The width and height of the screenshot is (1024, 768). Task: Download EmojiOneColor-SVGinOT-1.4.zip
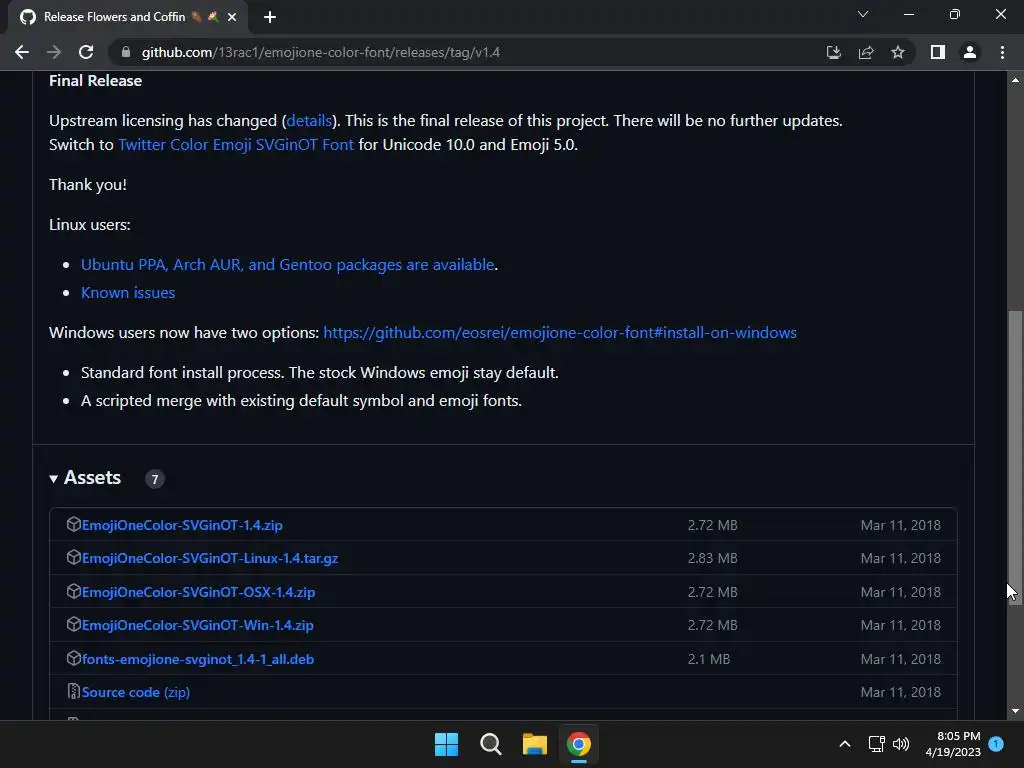[182, 525]
